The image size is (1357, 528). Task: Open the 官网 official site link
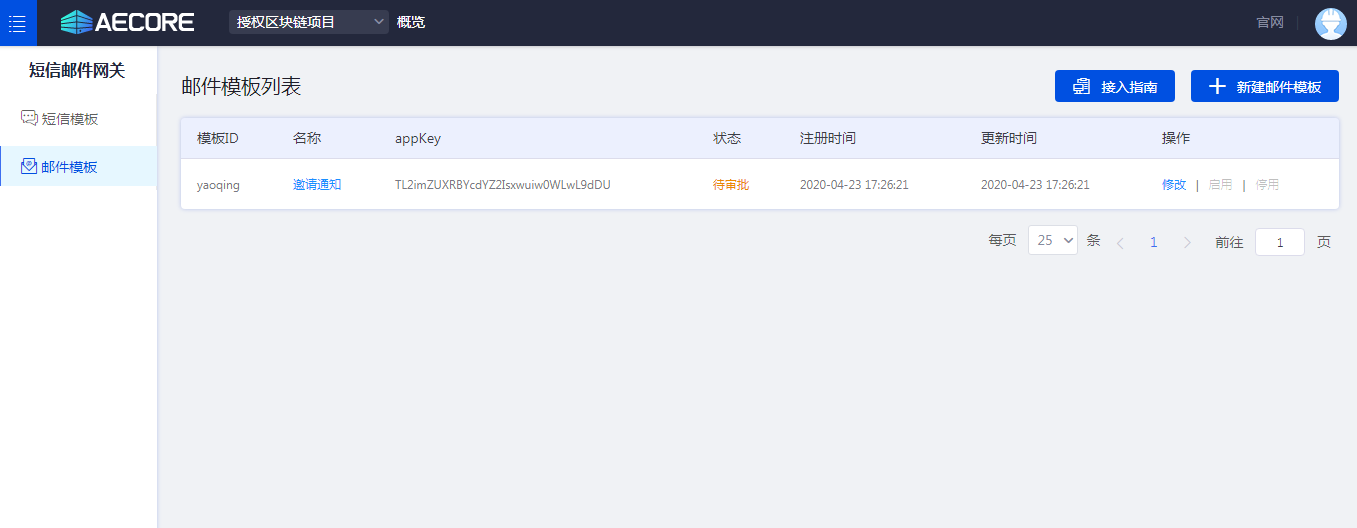coord(1269,22)
